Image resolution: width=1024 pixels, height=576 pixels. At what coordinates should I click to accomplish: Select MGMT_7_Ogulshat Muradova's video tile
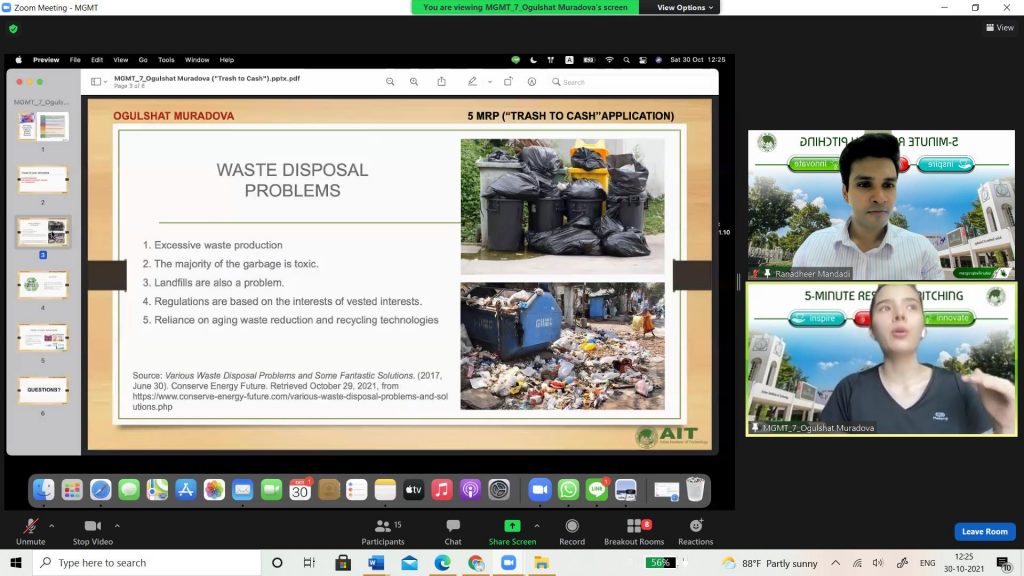point(881,359)
